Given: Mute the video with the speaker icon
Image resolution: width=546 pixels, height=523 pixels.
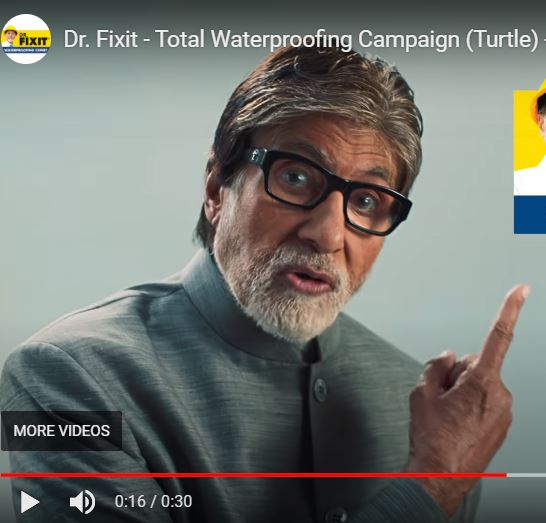Looking at the screenshot, I should tap(83, 502).
